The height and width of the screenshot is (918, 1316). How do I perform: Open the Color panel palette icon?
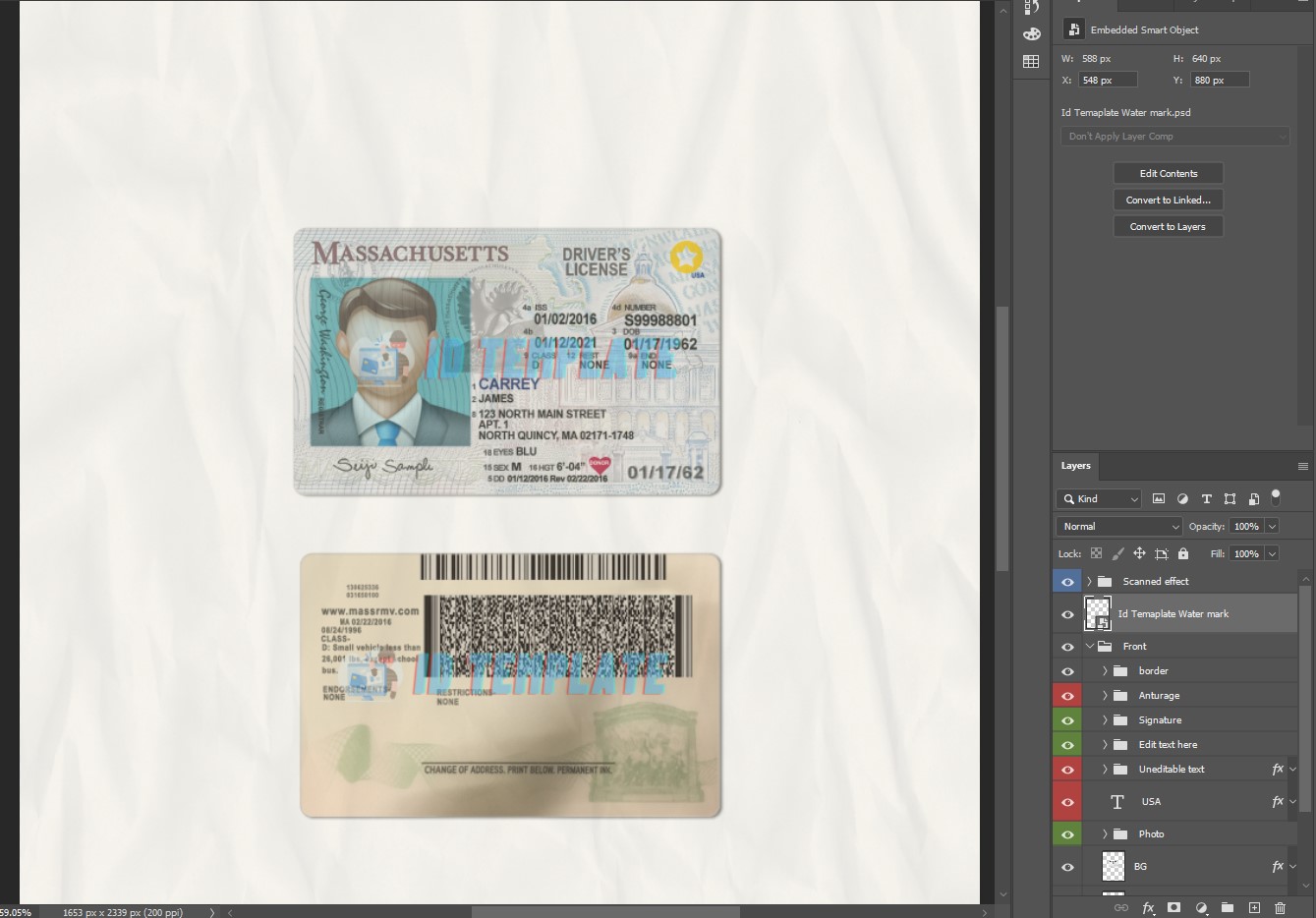click(1031, 34)
